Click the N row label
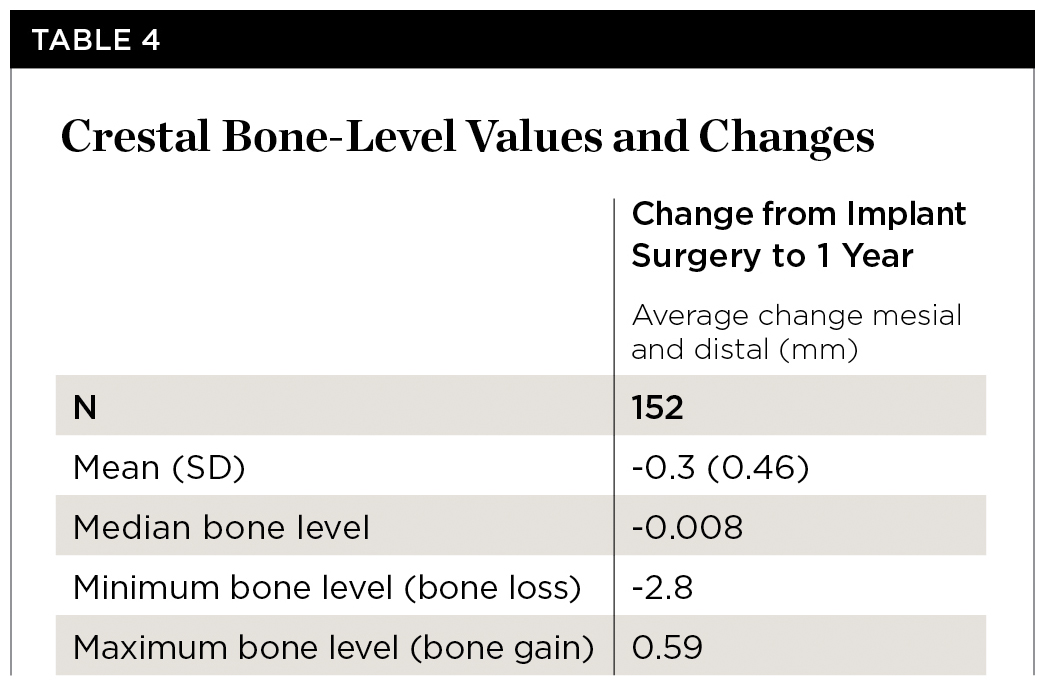The image size is (1045, 700). pos(85,408)
